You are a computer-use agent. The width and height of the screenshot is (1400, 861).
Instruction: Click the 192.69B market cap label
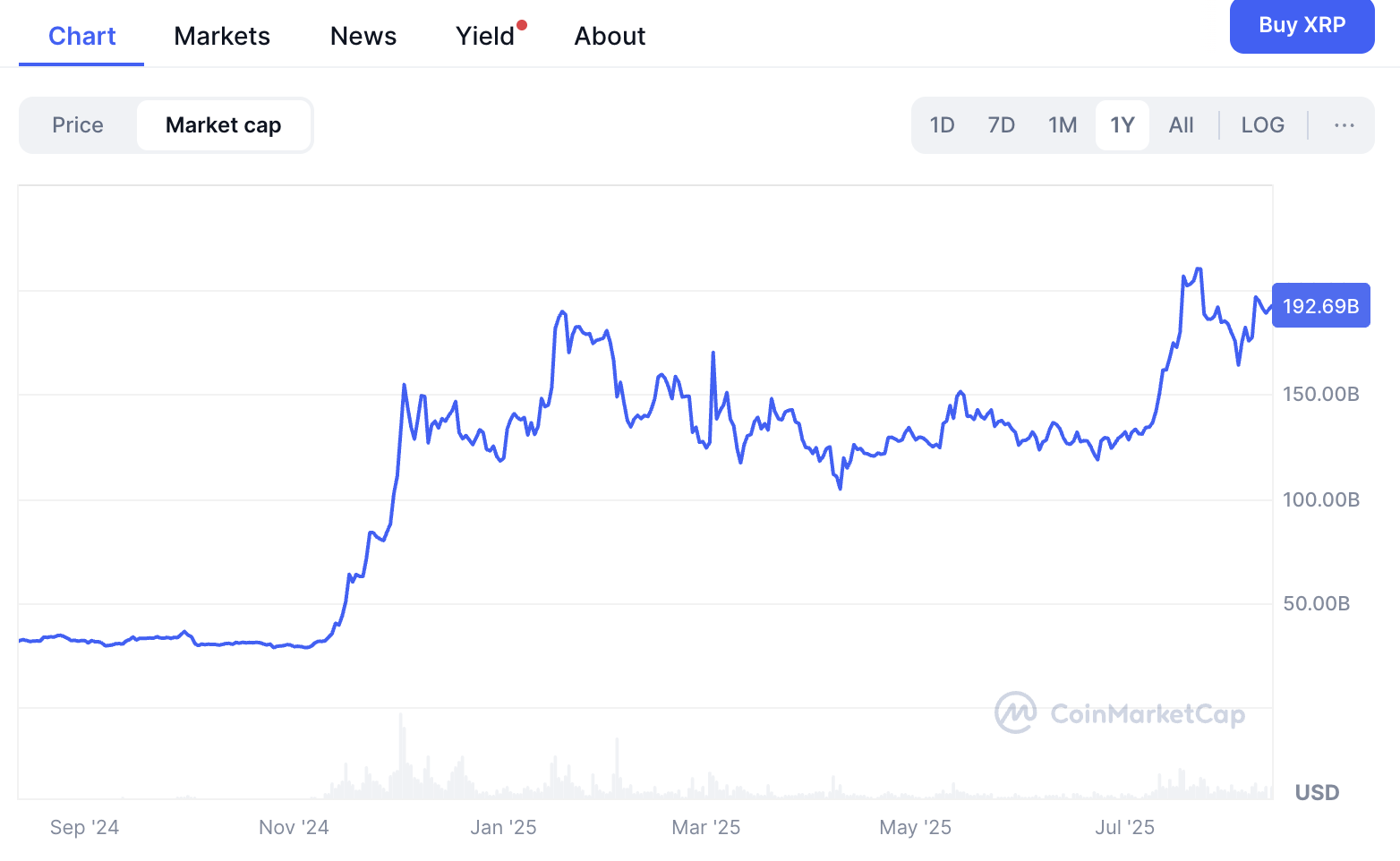tap(1321, 305)
